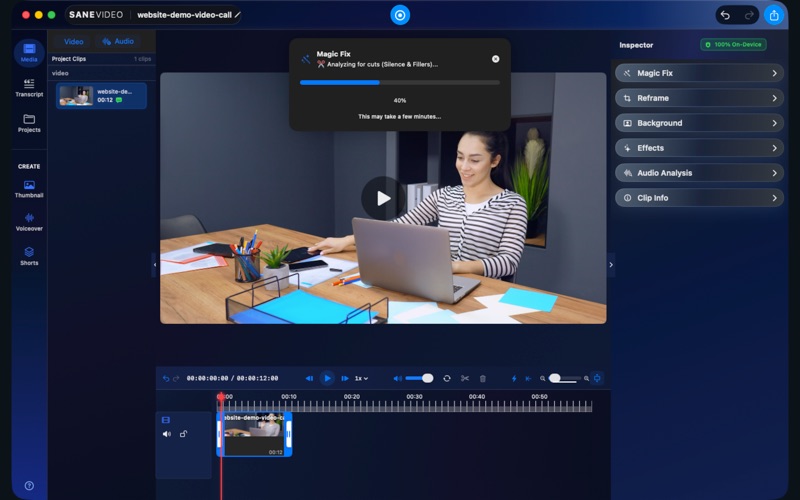This screenshot has width=800, height=500.
Task: Click the video track type icon
Action: pos(166,420)
